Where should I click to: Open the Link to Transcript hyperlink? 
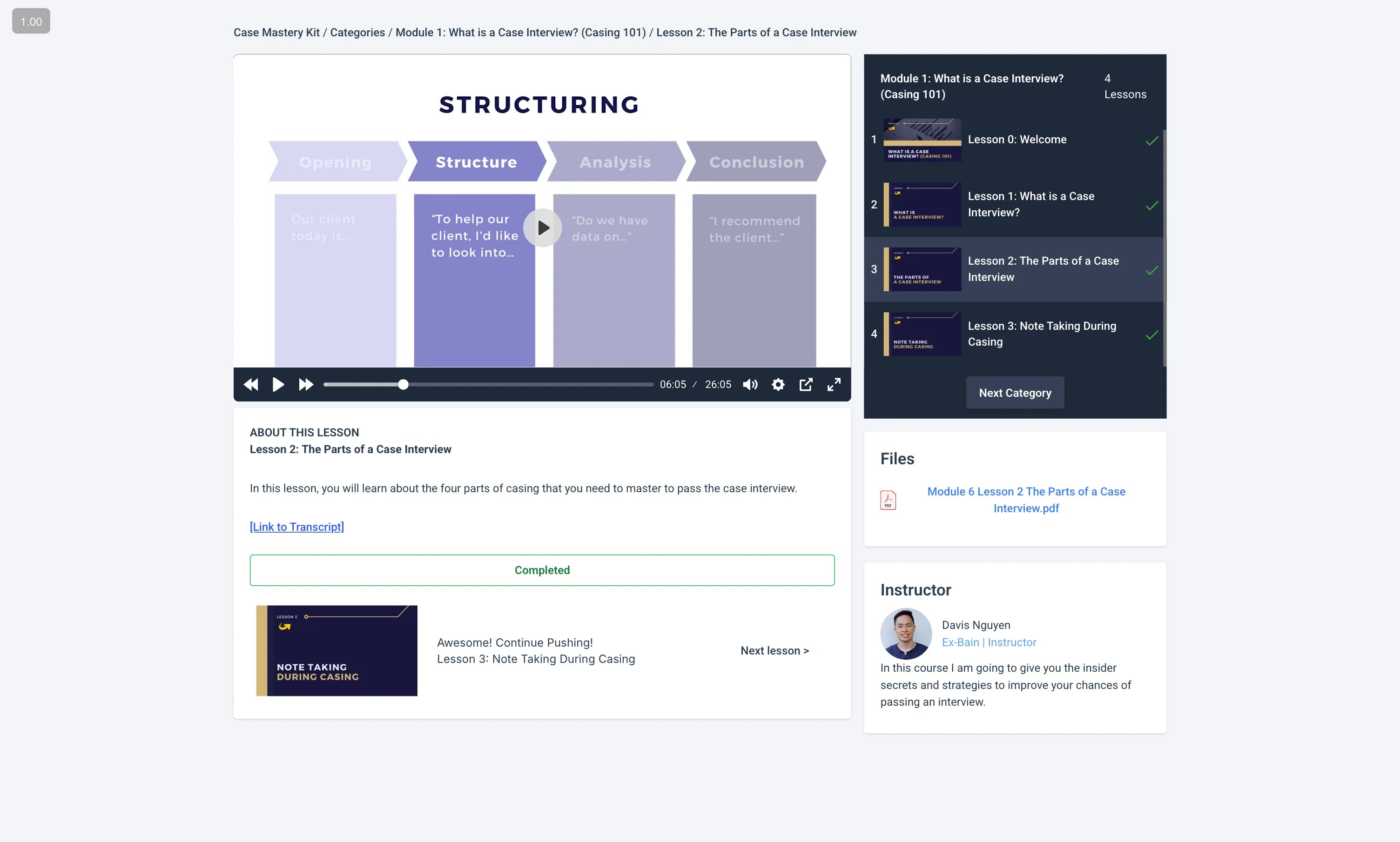297,527
